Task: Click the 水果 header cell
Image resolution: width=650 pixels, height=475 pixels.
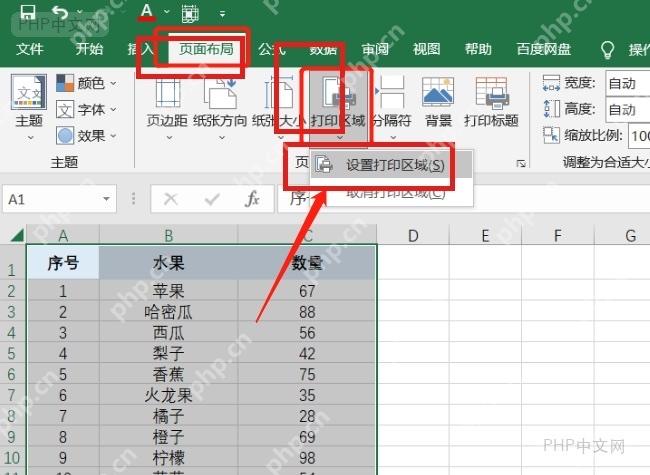Action: coord(168,262)
